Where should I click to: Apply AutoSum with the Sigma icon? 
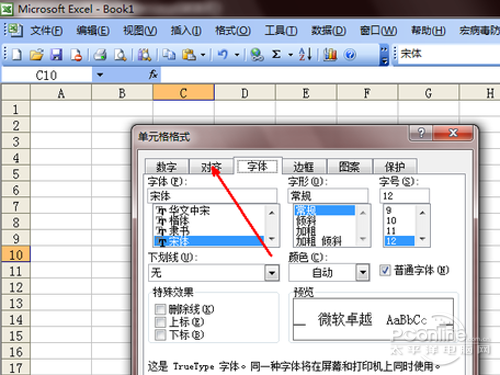pos(276,54)
